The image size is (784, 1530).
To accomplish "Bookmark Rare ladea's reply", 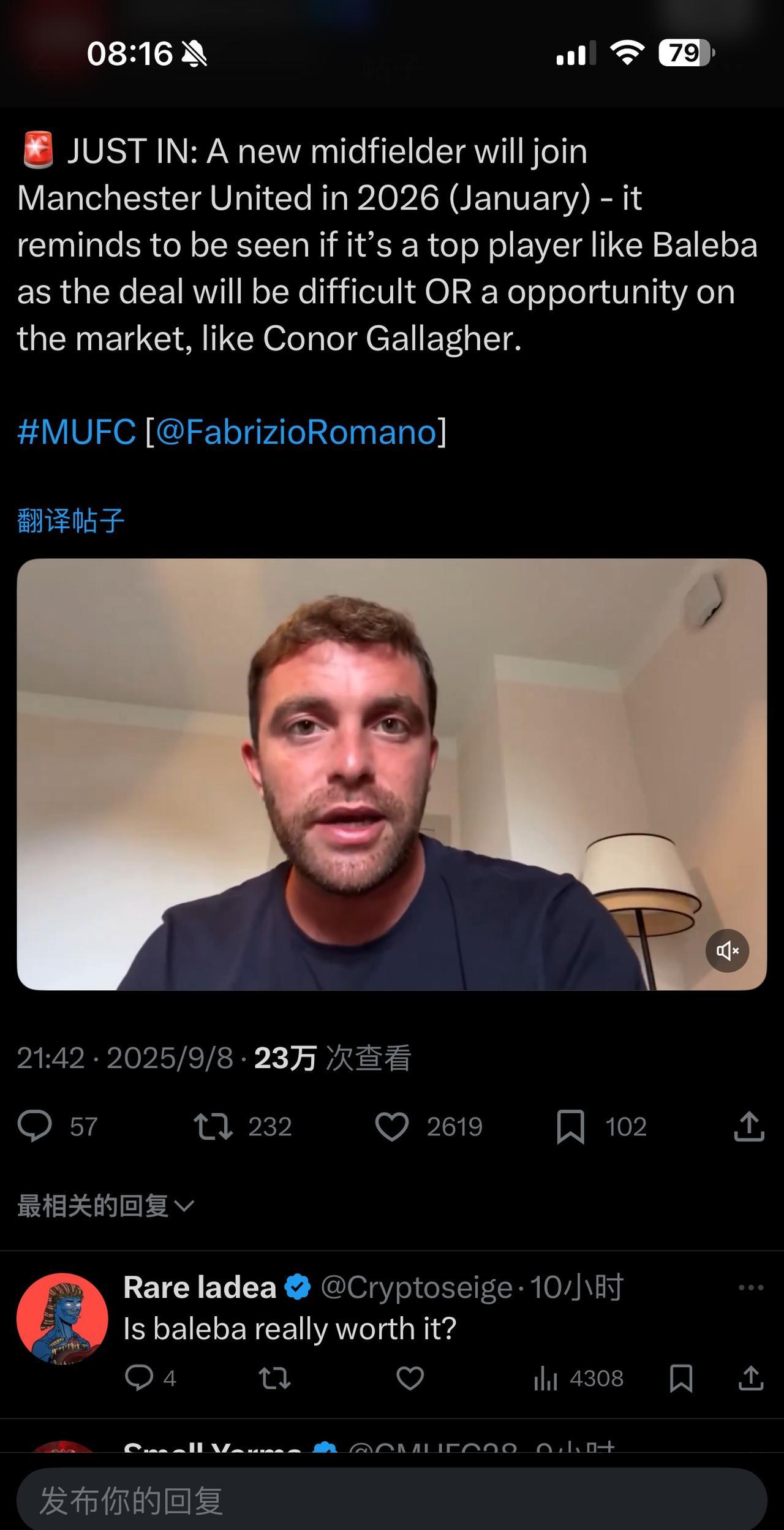I will pyautogui.click(x=681, y=1378).
